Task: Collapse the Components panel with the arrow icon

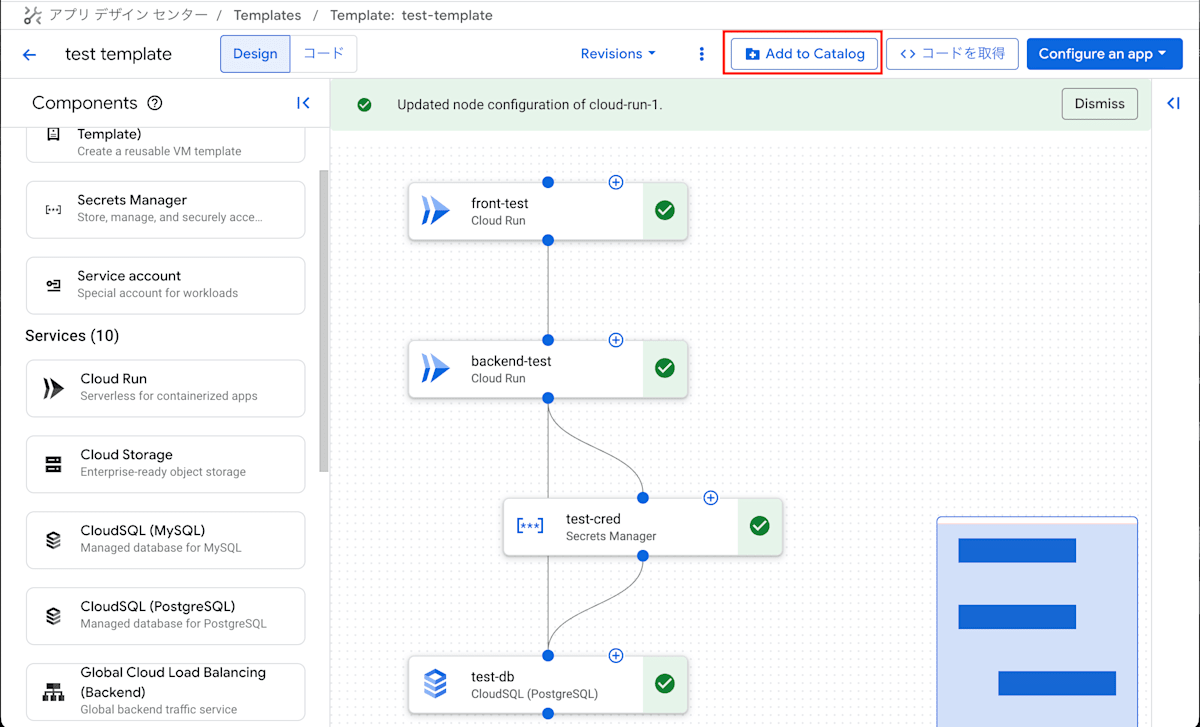Action: click(x=303, y=103)
